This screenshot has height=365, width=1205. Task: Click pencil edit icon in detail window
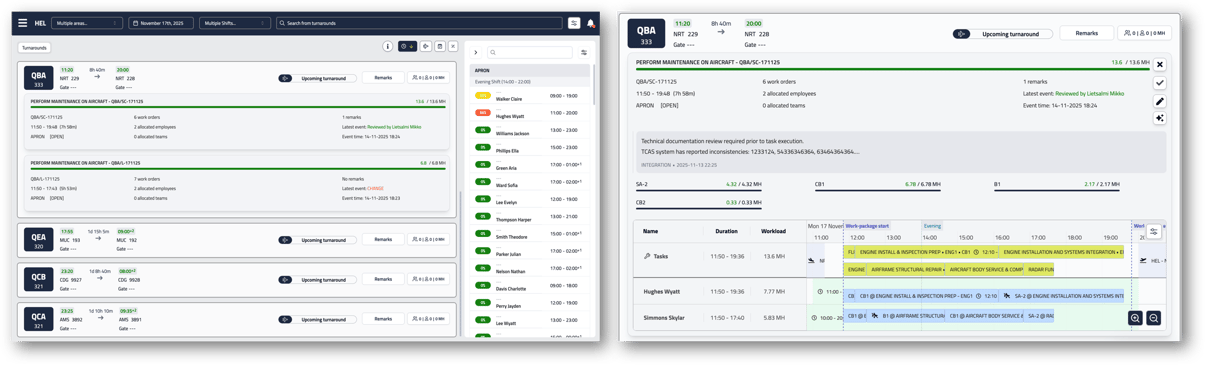click(x=1160, y=101)
